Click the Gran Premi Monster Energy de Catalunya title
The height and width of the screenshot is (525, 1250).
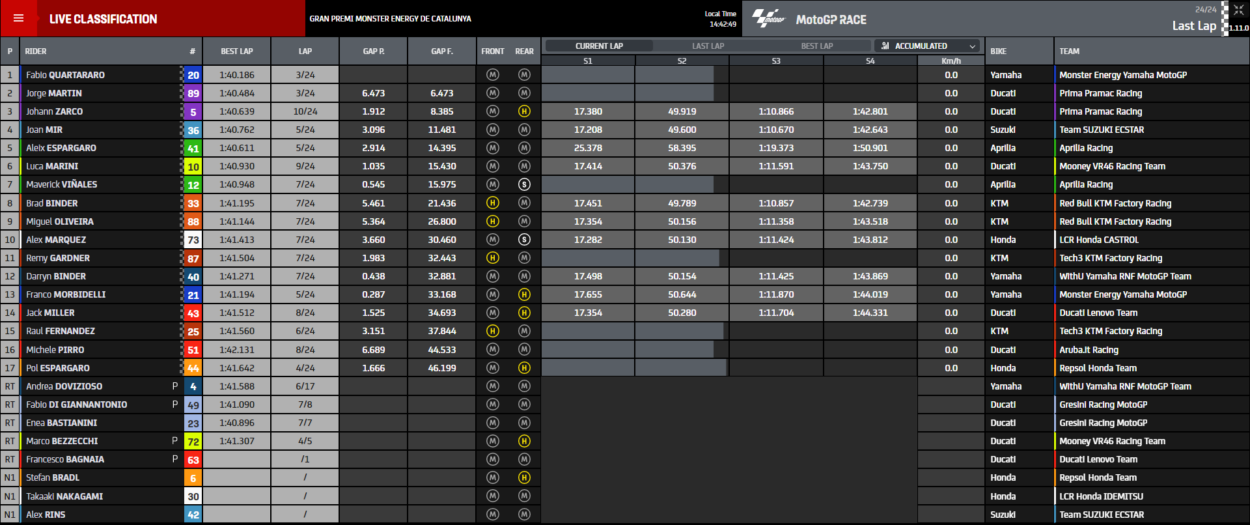pos(390,19)
